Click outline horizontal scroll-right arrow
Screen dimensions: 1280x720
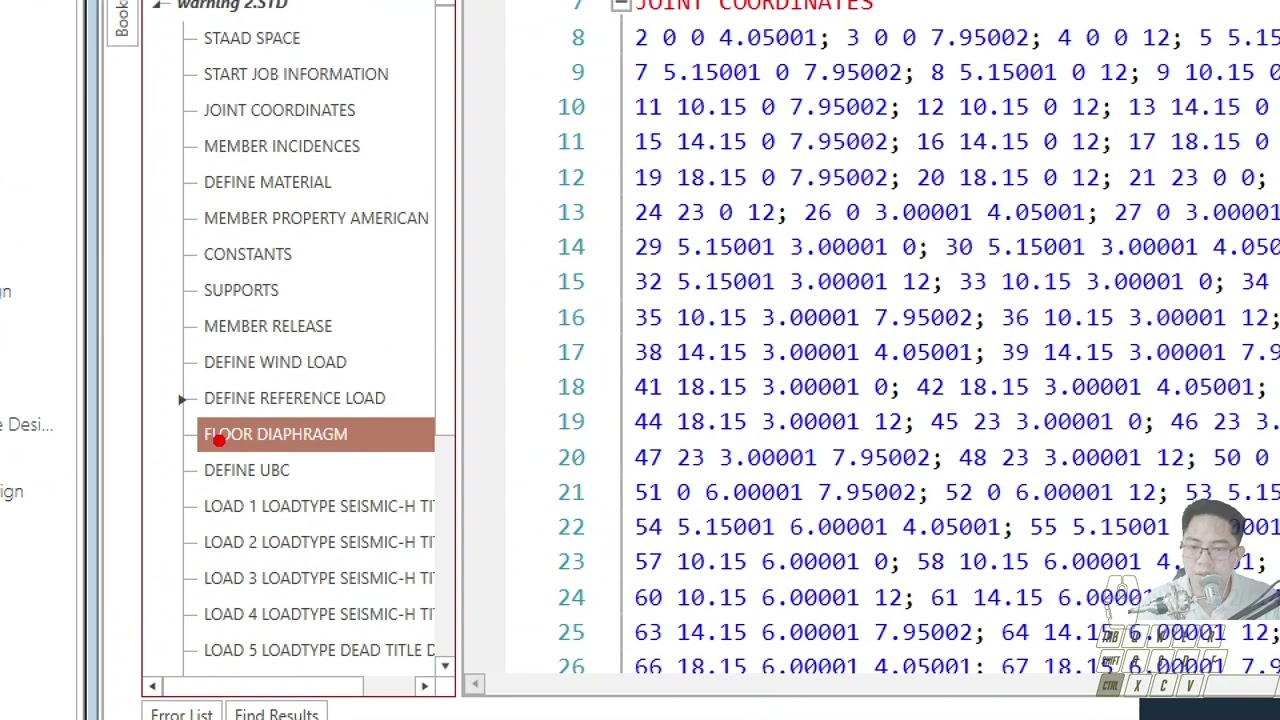pos(424,686)
